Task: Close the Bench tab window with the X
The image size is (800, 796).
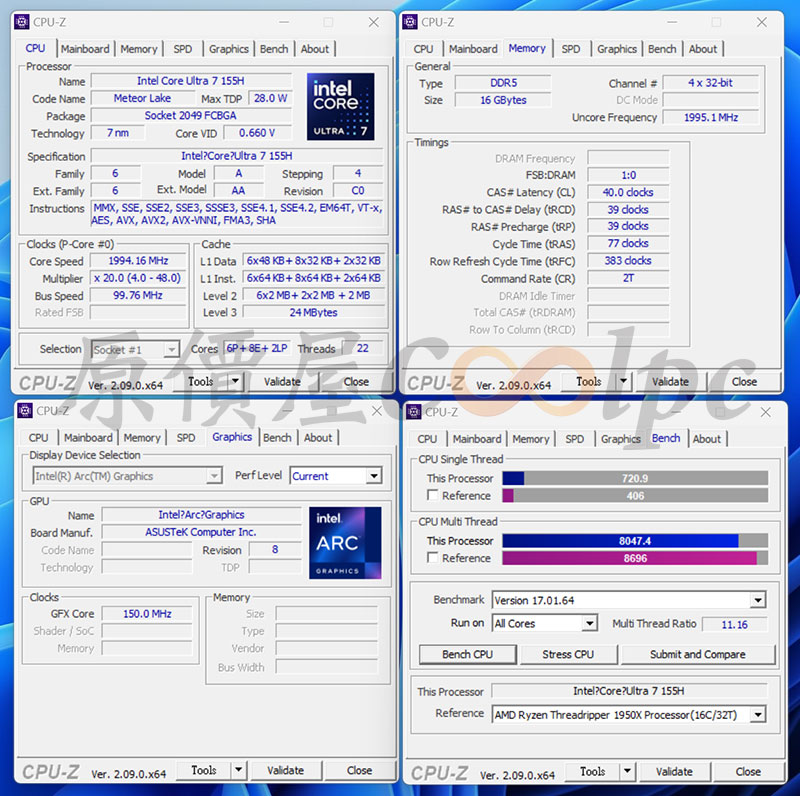Action: [766, 412]
